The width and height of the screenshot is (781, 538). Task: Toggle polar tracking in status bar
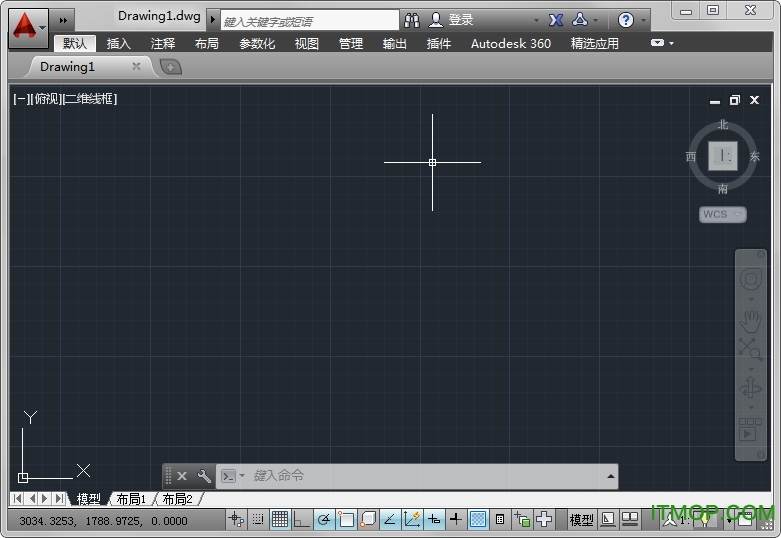(324, 519)
